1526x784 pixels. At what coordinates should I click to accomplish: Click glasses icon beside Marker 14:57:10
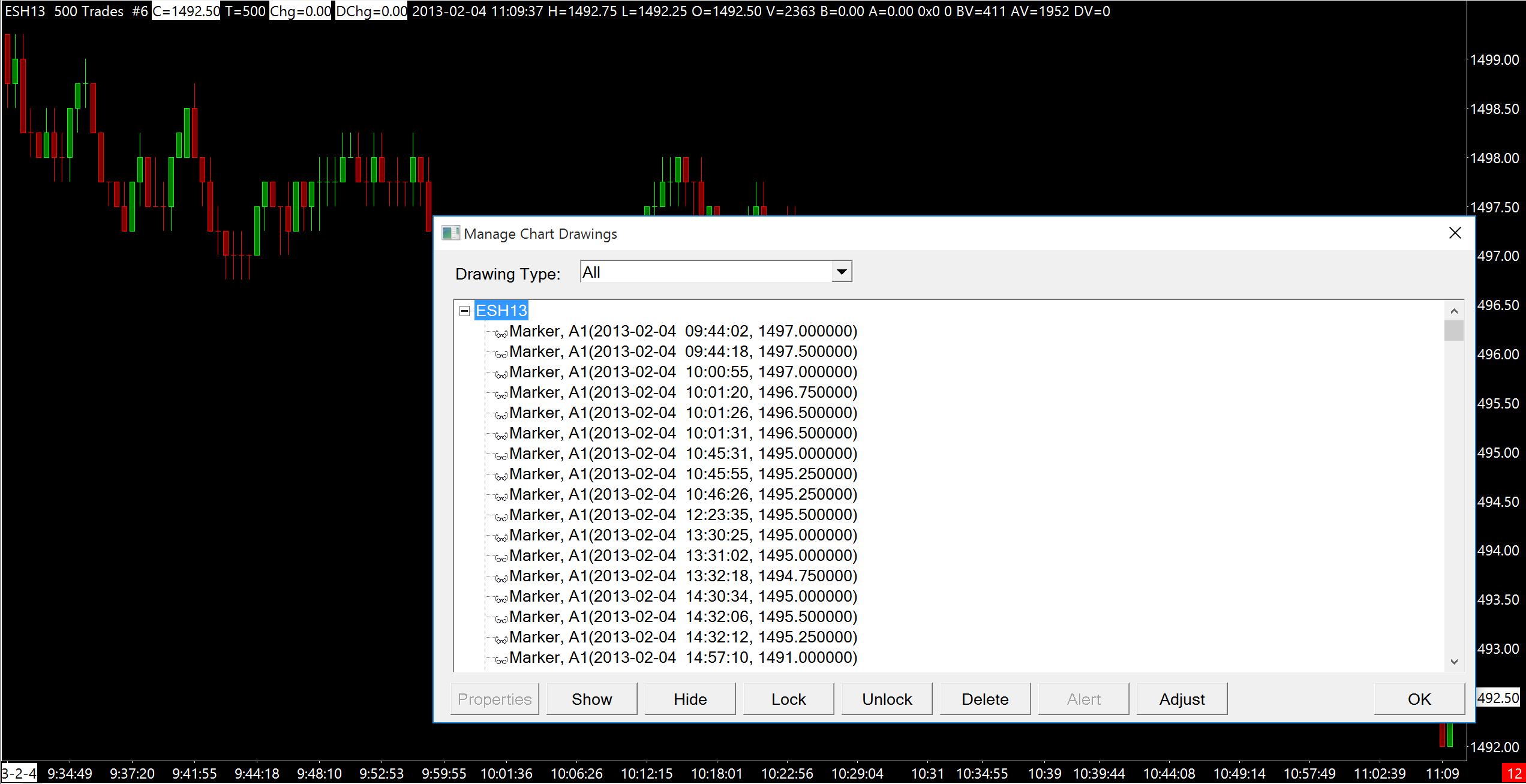[x=501, y=660]
